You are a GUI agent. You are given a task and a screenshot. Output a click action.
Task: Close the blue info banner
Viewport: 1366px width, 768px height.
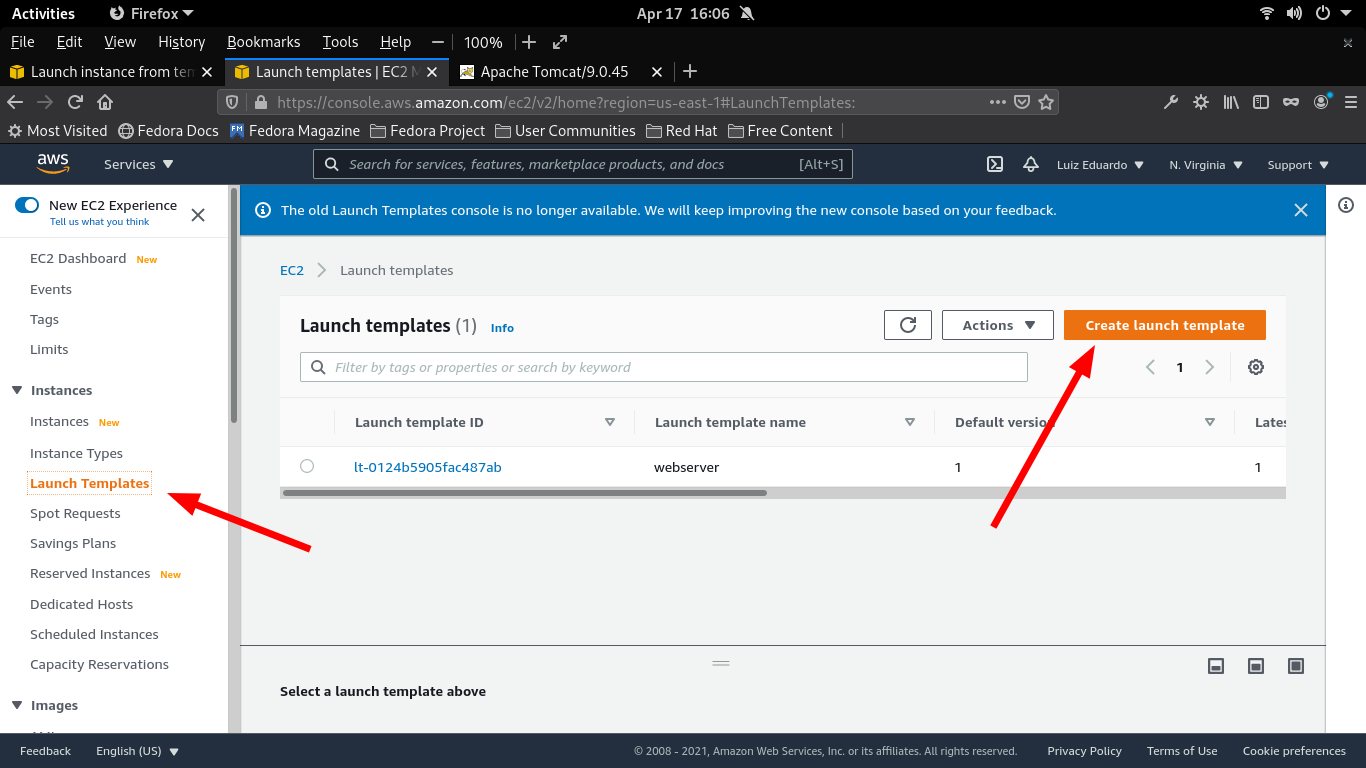1300,210
